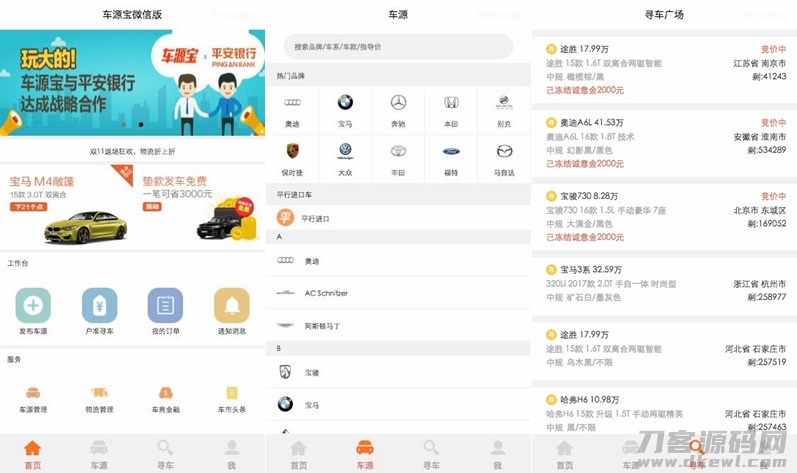Open 我的订单 from the workbench

(165, 306)
